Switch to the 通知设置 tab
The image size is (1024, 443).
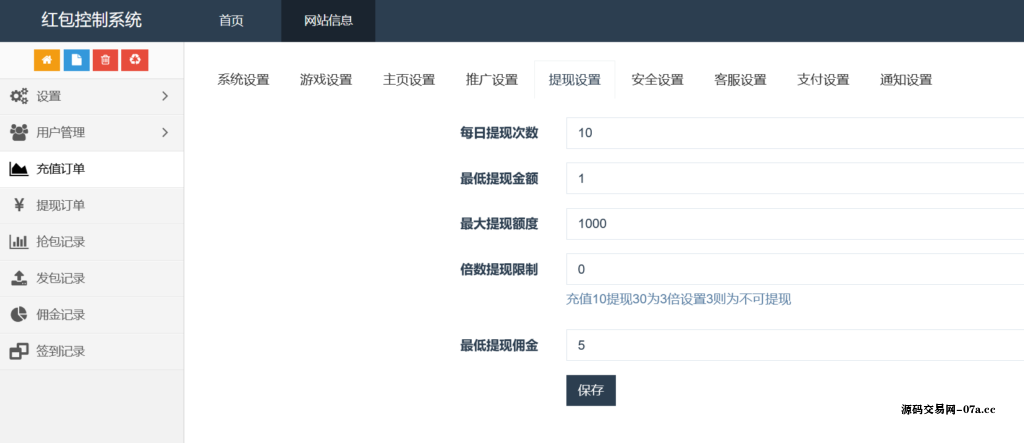click(x=906, y=80)
